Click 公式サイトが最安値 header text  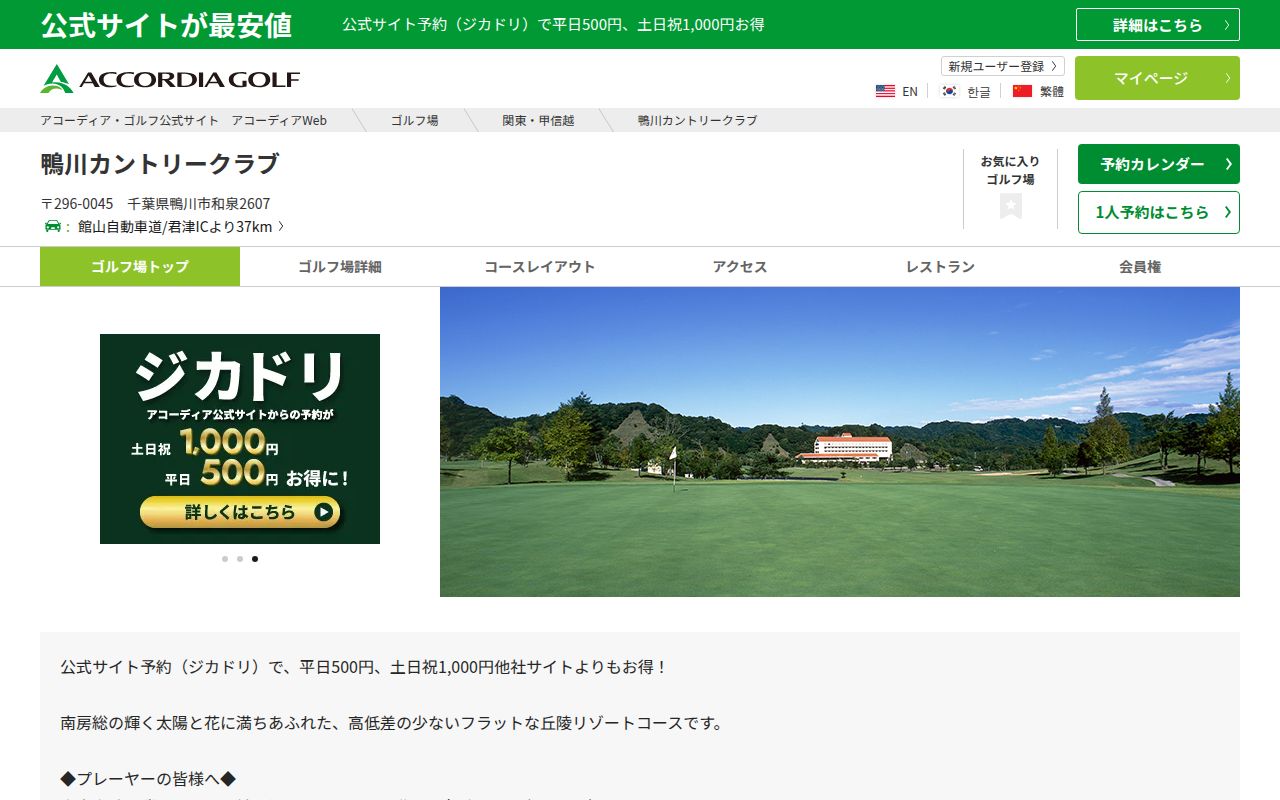pos(166,25)
